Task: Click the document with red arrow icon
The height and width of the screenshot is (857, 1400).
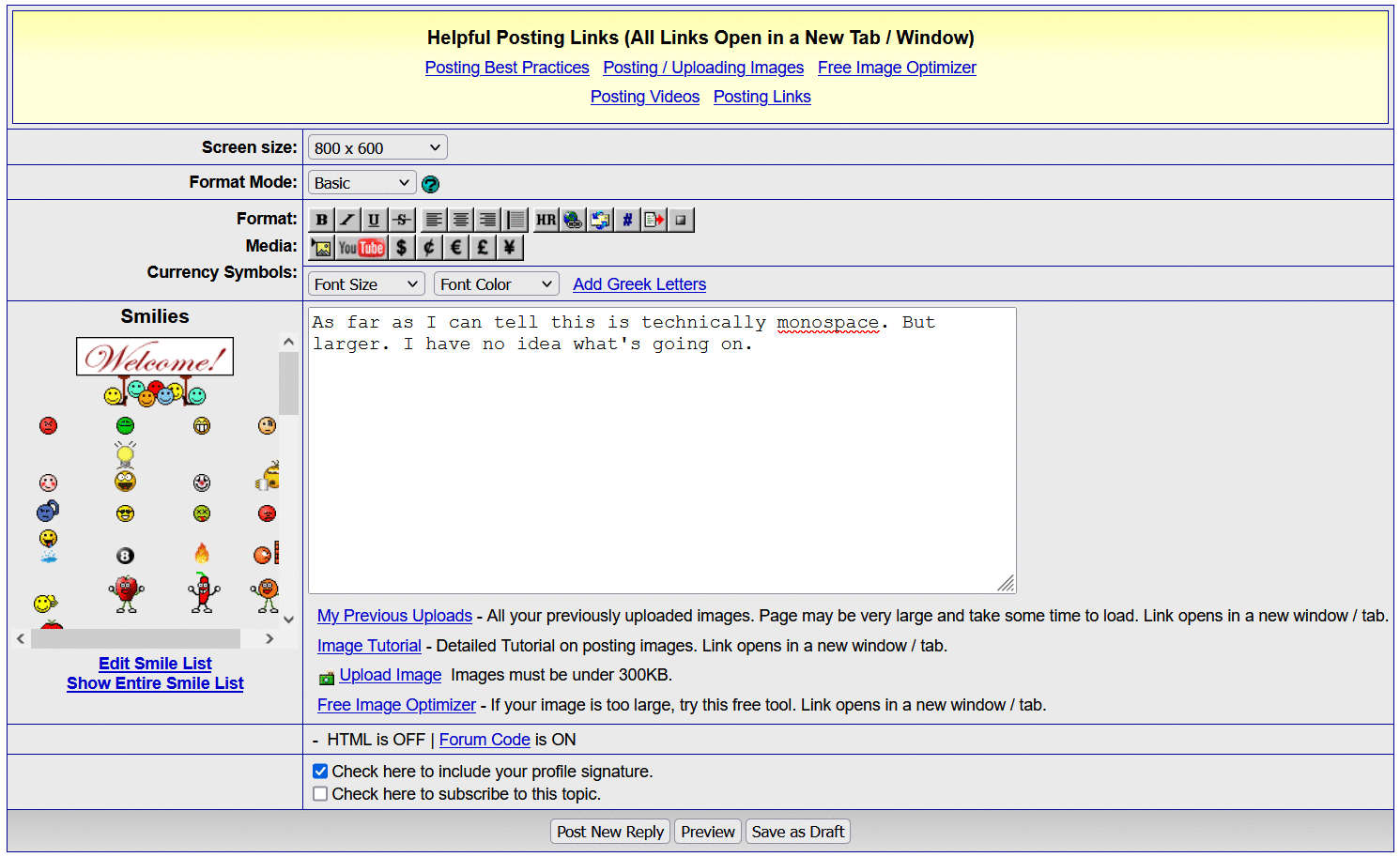Action: (654, 220)
